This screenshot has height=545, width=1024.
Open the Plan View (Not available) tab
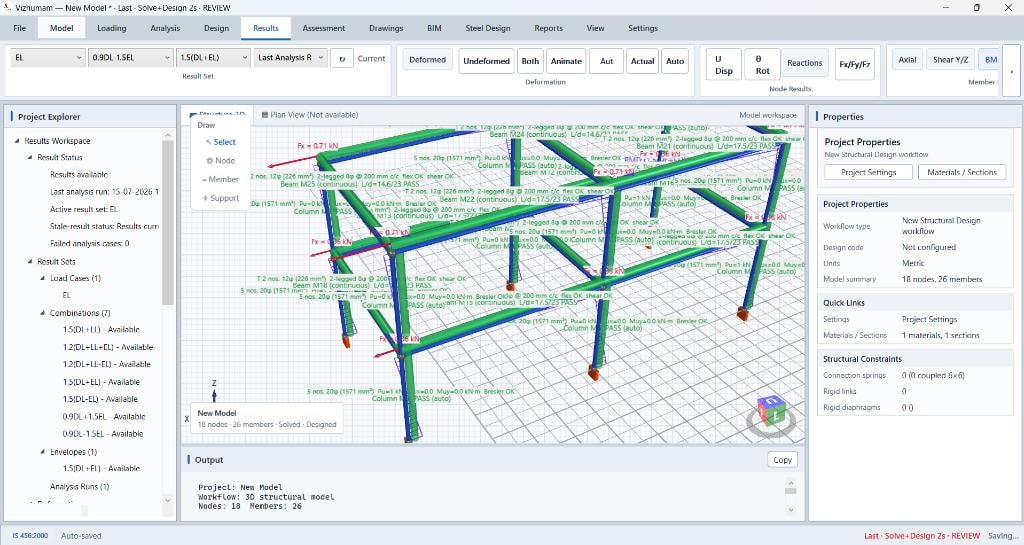[x=310, y=115]
